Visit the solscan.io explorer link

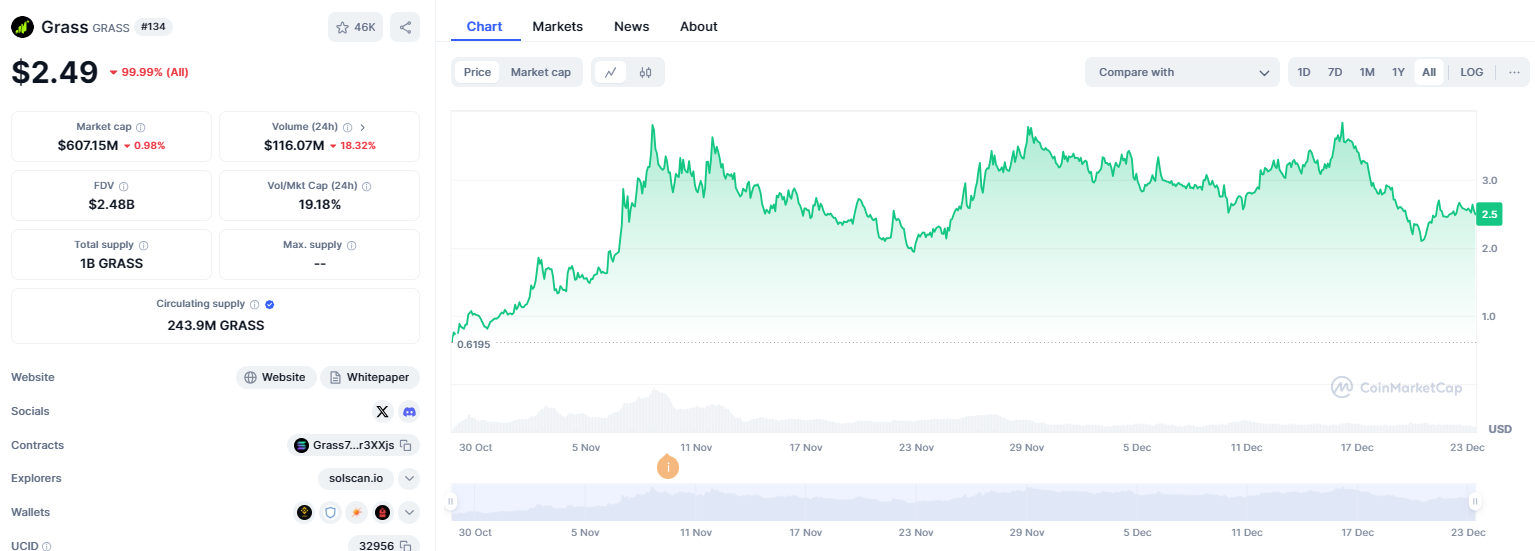click(355, 478)
